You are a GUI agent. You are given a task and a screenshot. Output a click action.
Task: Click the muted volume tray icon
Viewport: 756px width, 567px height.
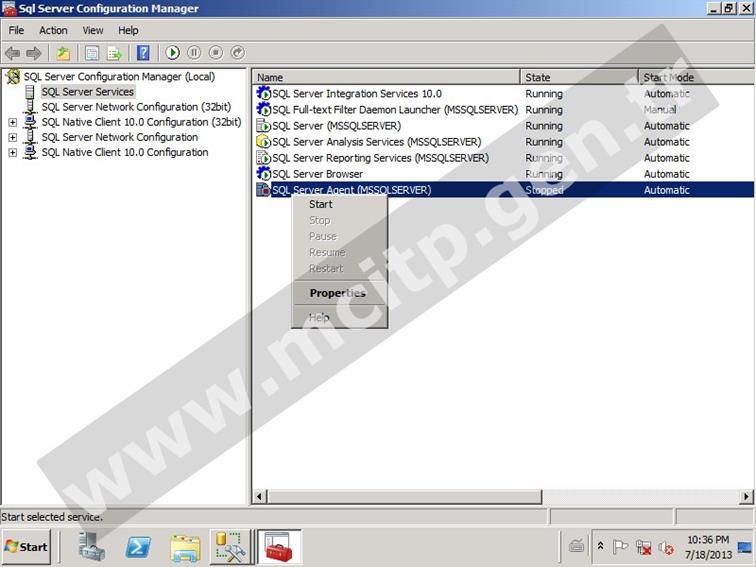tap(666, 547)
